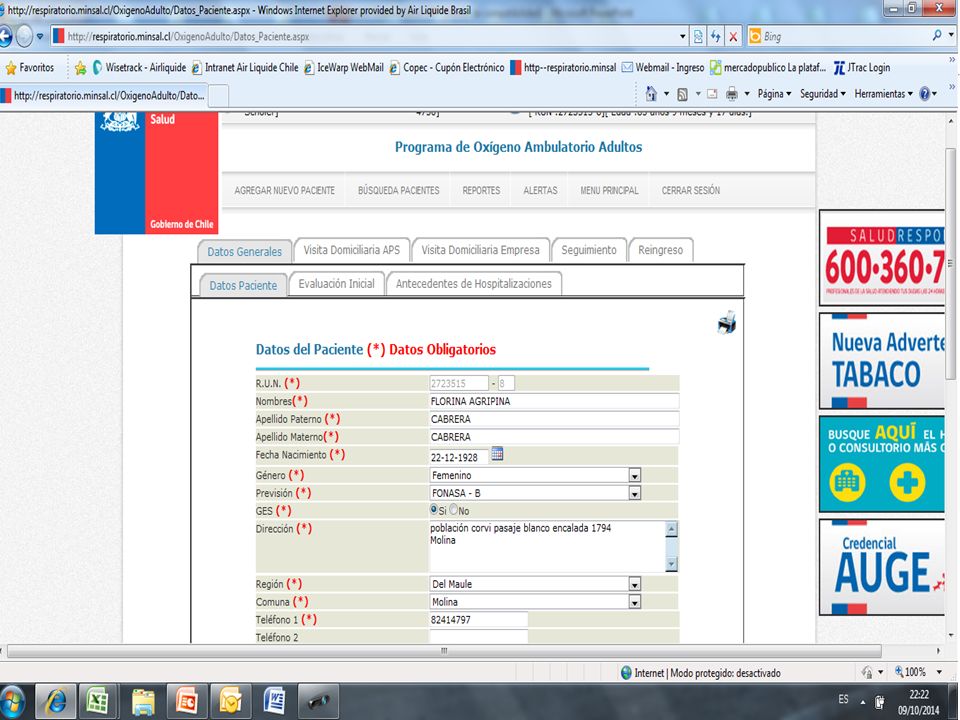960x720 pixels.
Task: Click the Apellido Paterno field with CABRERA
Action: 554,419
